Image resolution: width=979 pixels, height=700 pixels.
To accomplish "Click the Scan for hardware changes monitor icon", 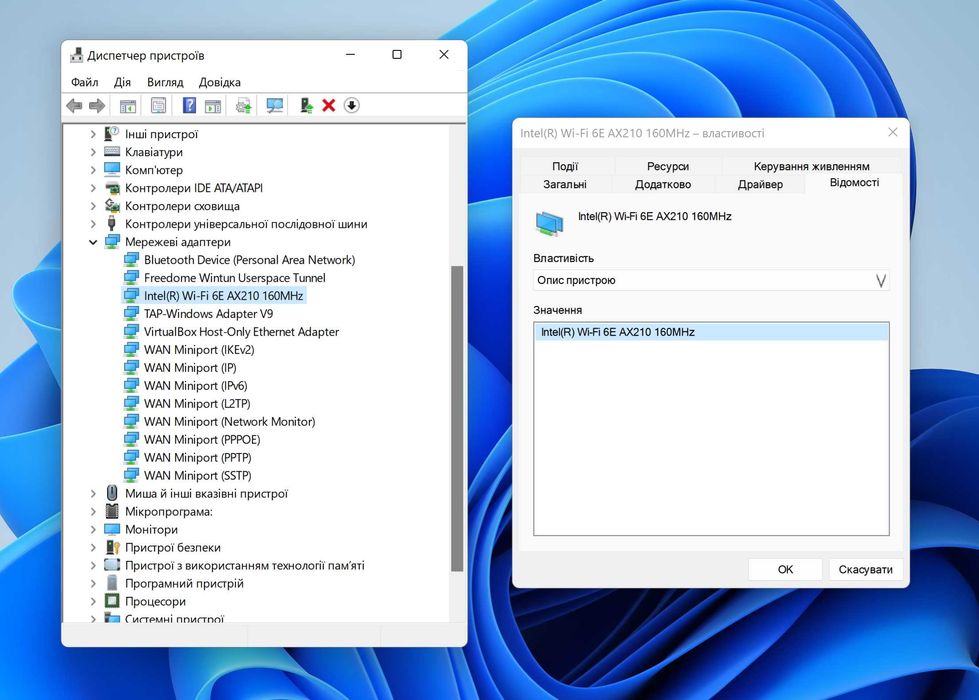I will click(275, 106).
